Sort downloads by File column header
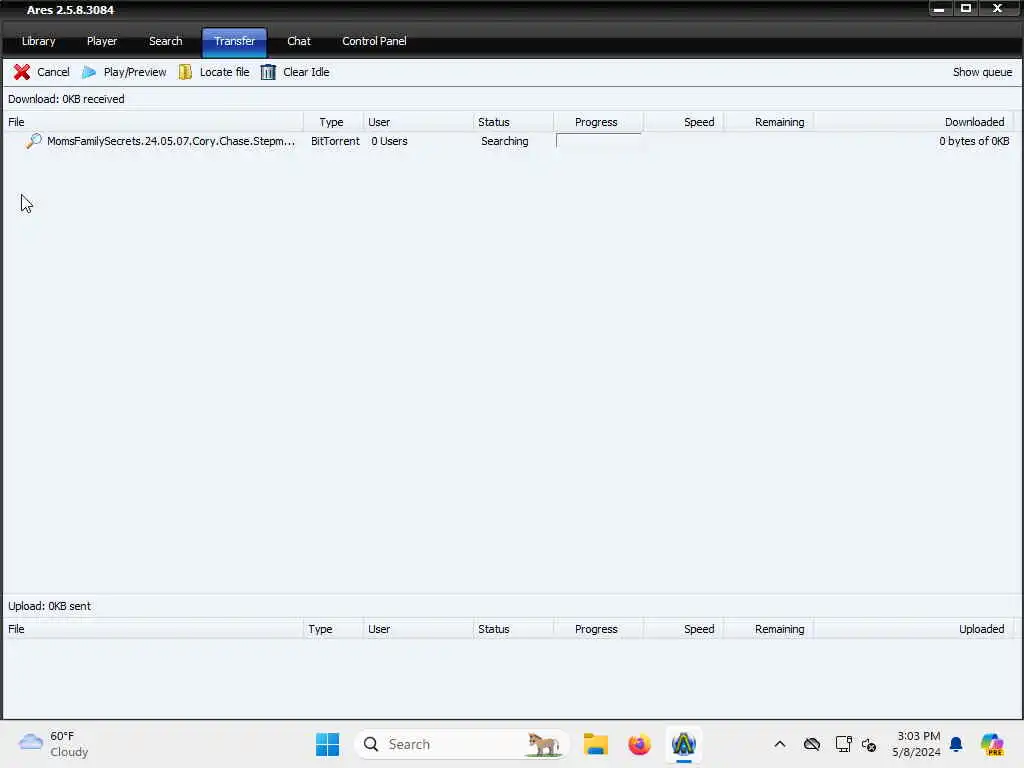This screenshot has width=1024, height=768. [x=153, y=122]
